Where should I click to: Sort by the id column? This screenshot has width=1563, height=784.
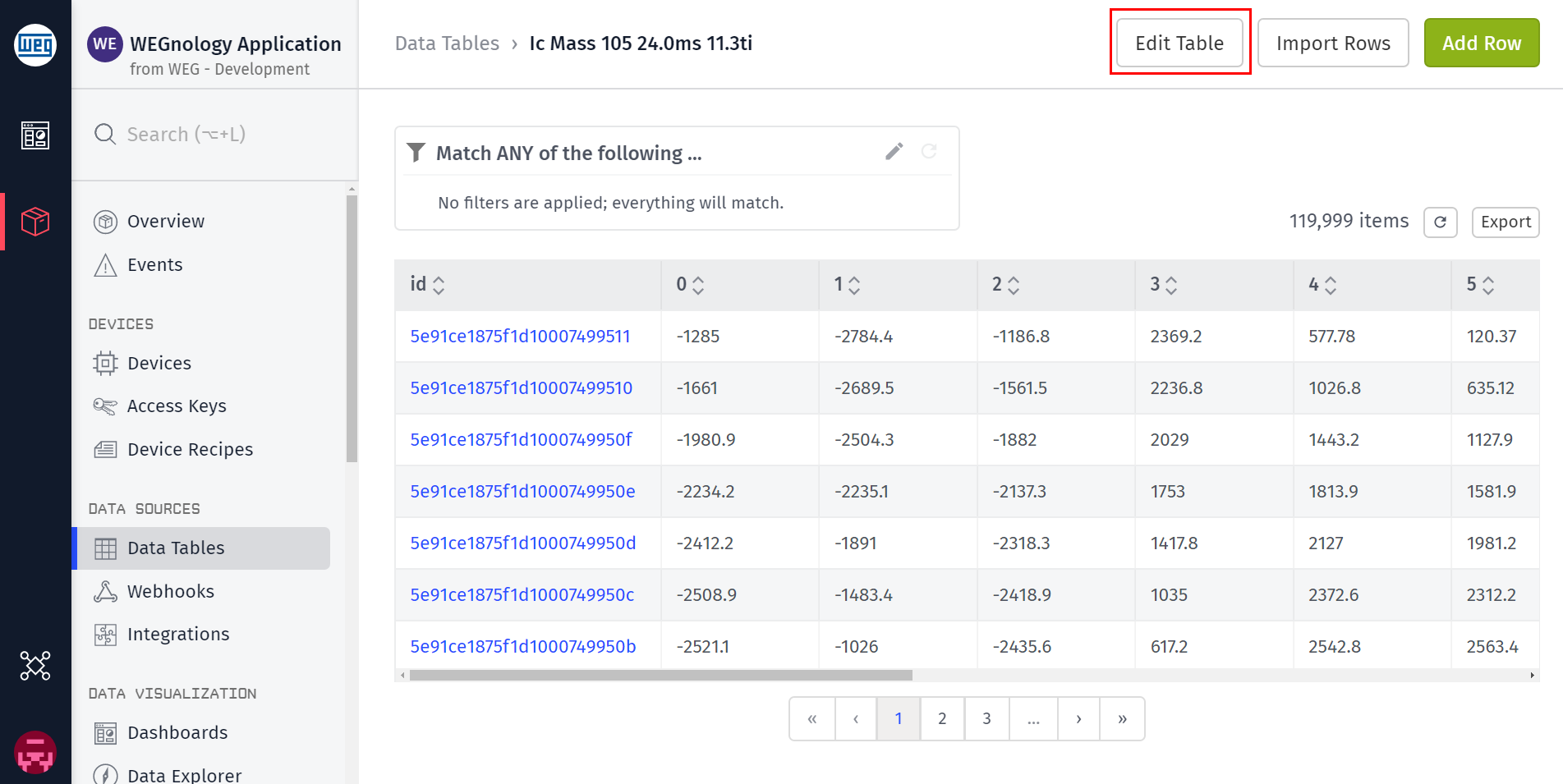tap(439, 285)
